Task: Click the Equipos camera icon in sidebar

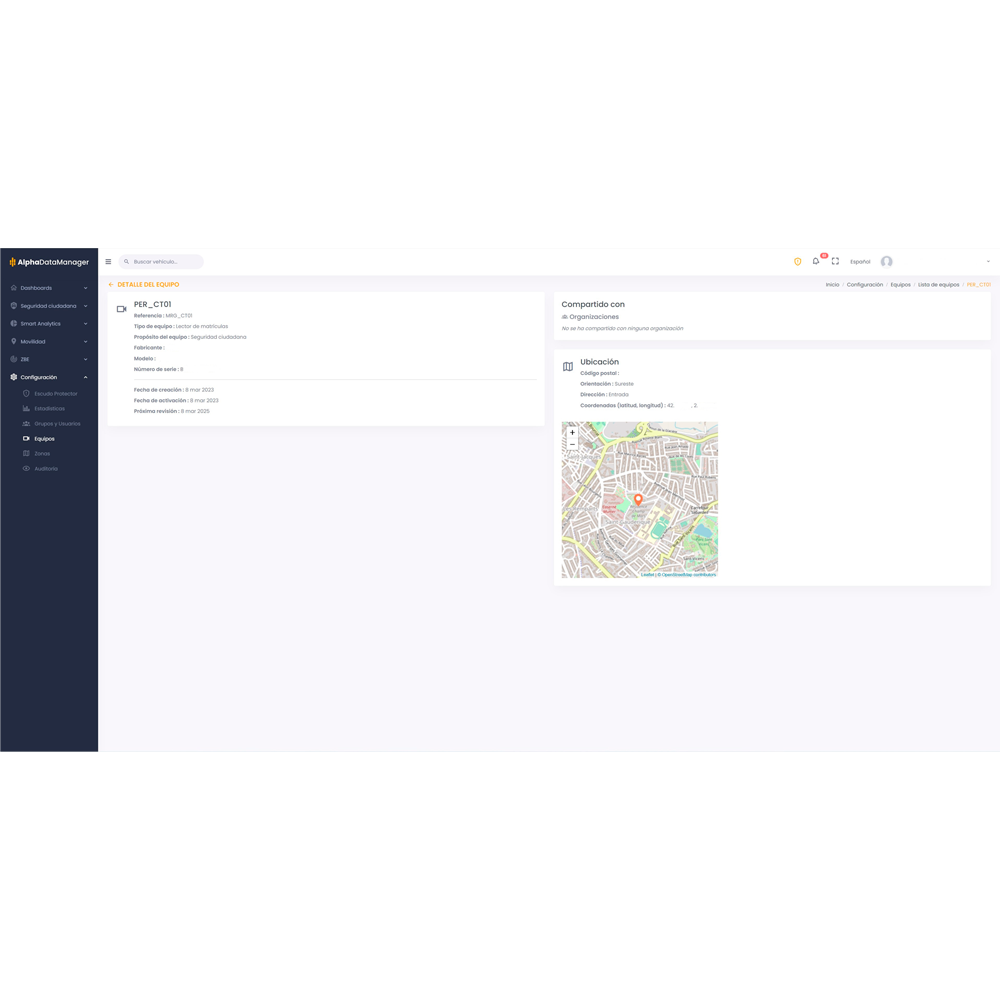Action: [x=26, y=438]
